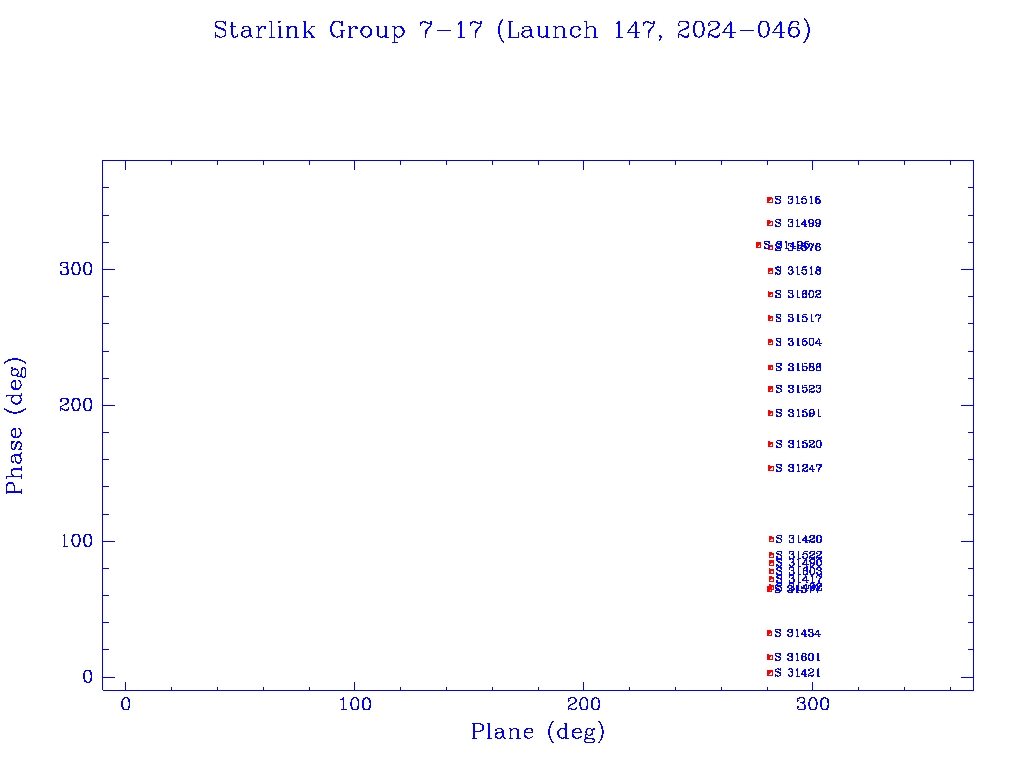Image resolution: width=1024 pixels, height=768 pixels.
Task: Click the red marker beside S 31247
Action: 771,468
